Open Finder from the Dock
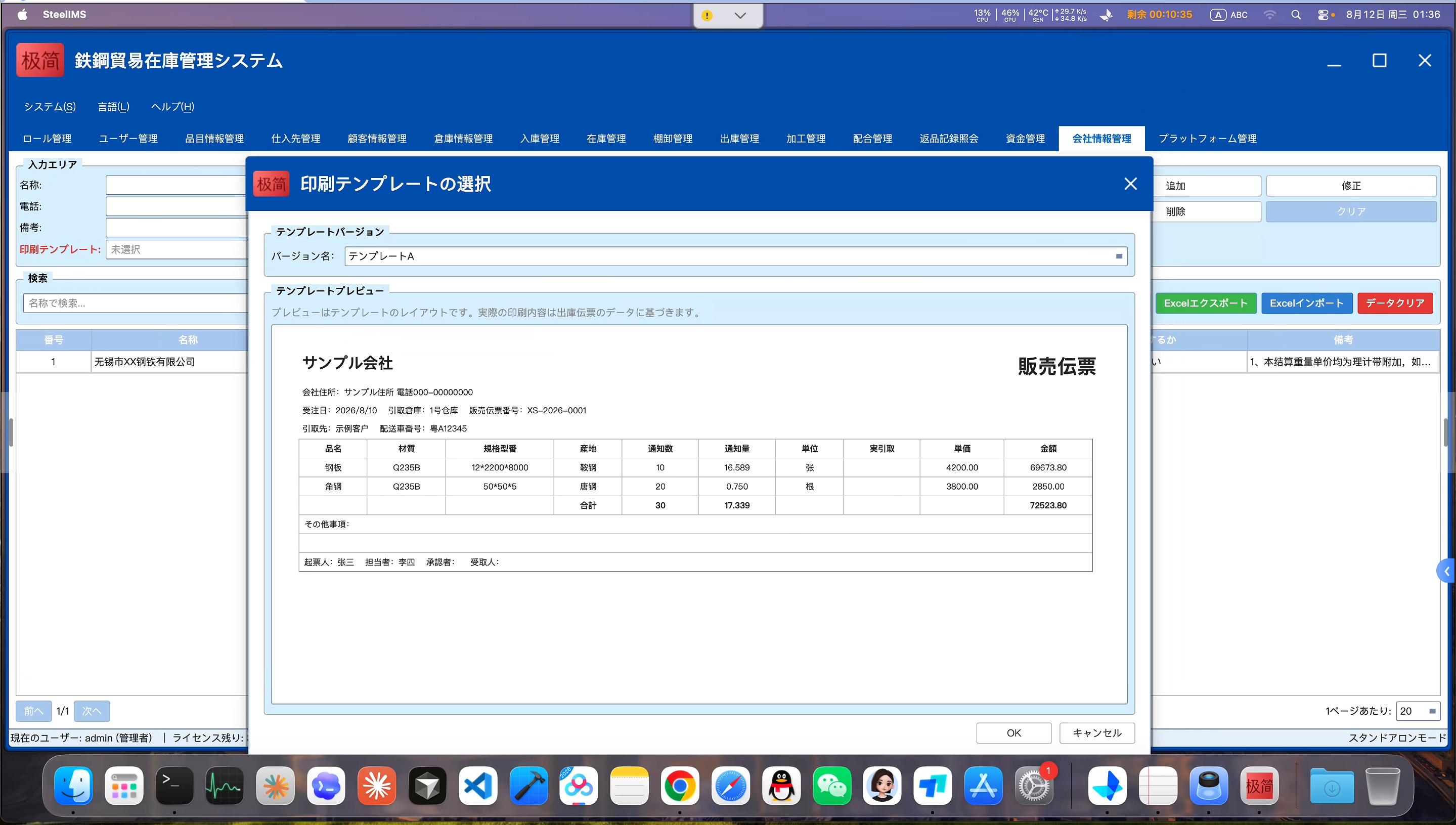 pyautogui.click(x=74, y=786)
